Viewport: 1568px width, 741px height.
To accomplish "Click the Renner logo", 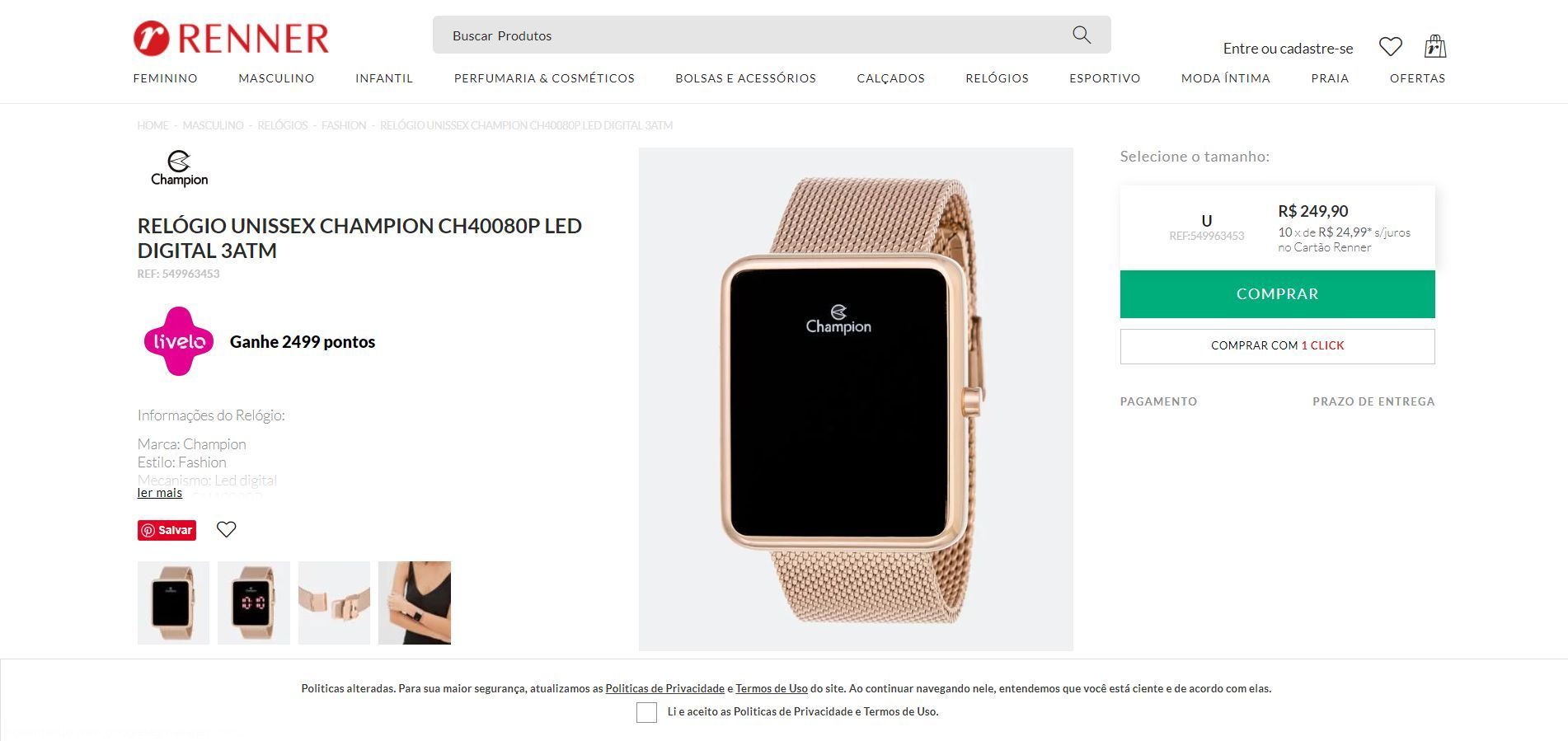I will [x=231, y=38].
